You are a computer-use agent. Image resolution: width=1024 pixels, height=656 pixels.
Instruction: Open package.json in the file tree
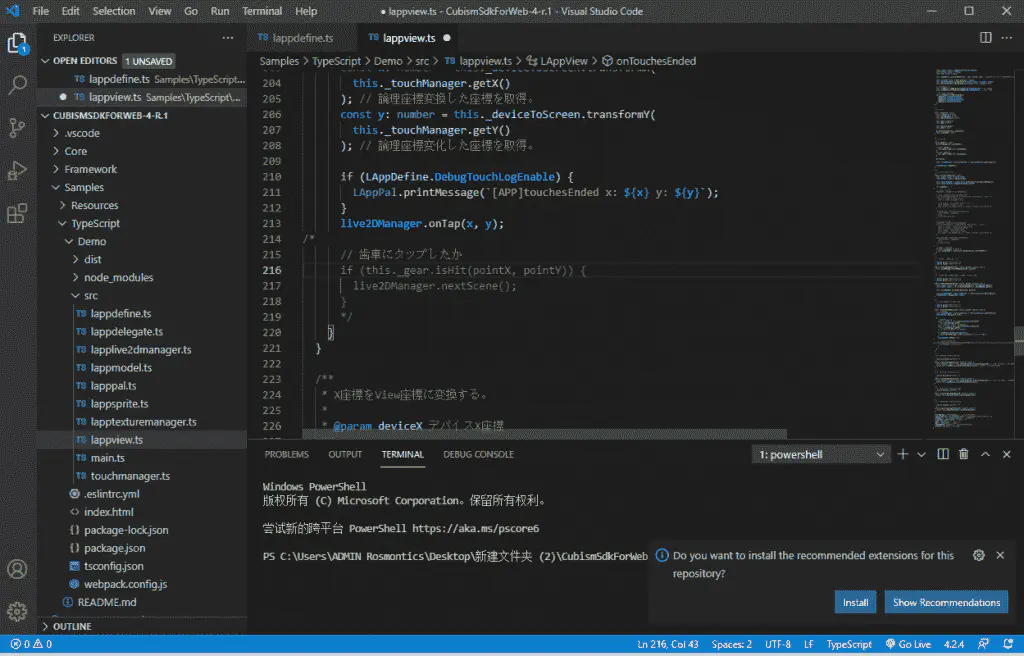114,548
